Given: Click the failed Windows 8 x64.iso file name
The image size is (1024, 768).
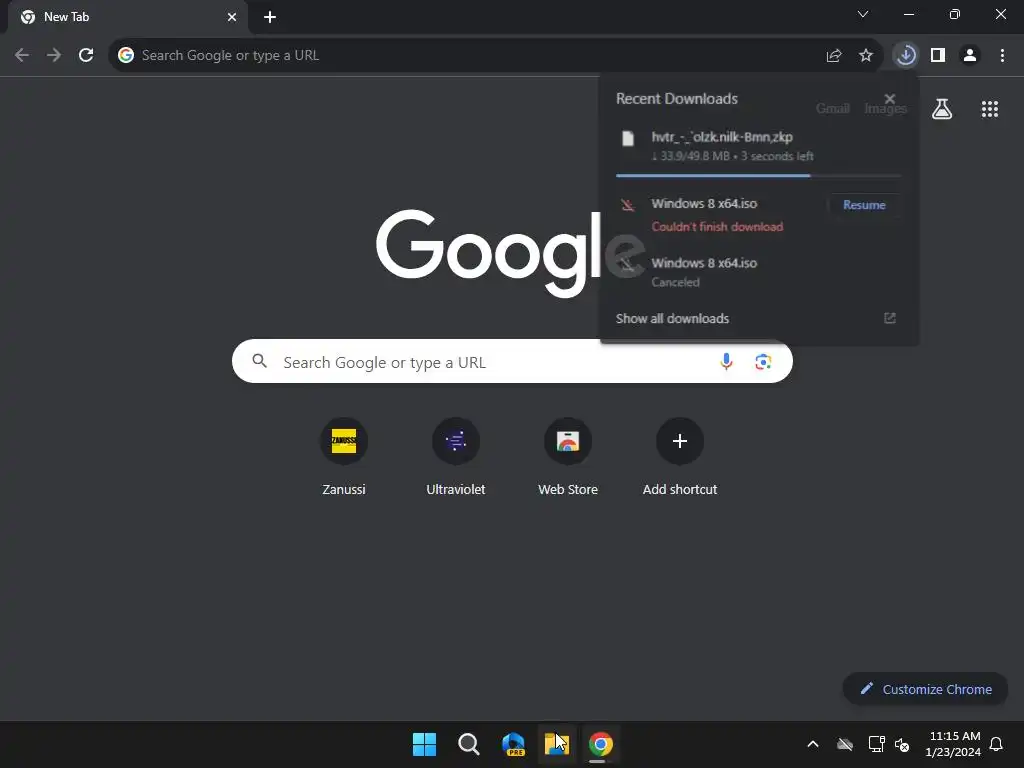Looking at the screenshot, I should [x=704, y=204].
